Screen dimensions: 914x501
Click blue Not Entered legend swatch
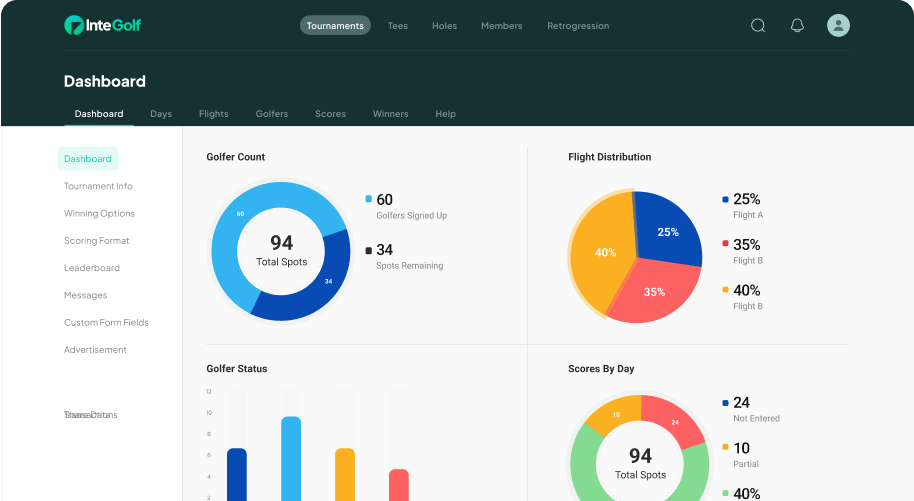tap(725, 403)
